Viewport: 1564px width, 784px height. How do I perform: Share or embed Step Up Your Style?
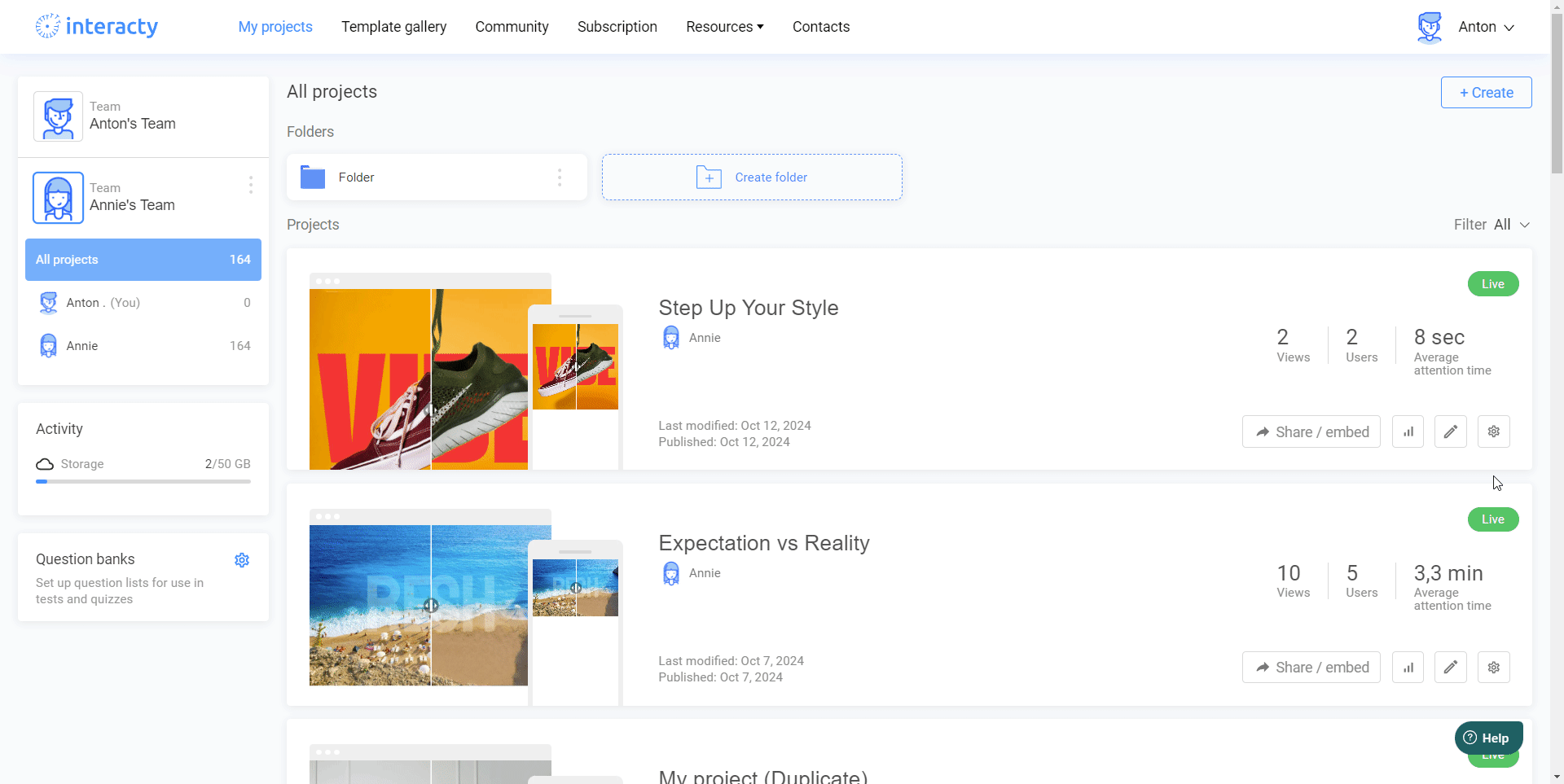pos(1311,431)
